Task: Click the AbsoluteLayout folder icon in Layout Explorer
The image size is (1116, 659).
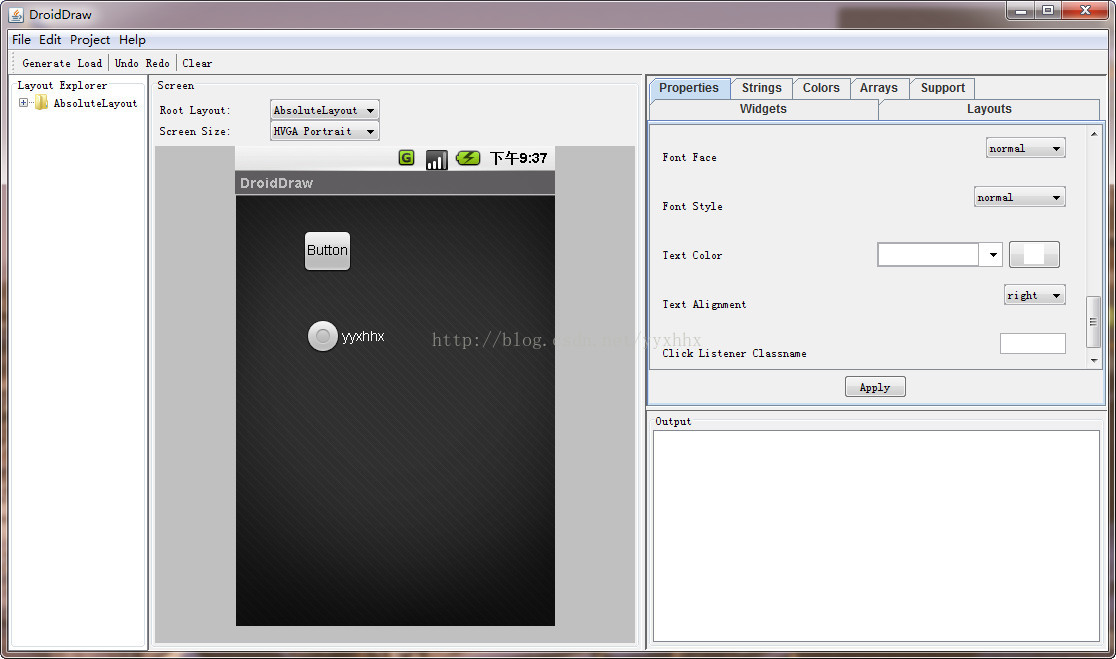Action: pos(42,103)
